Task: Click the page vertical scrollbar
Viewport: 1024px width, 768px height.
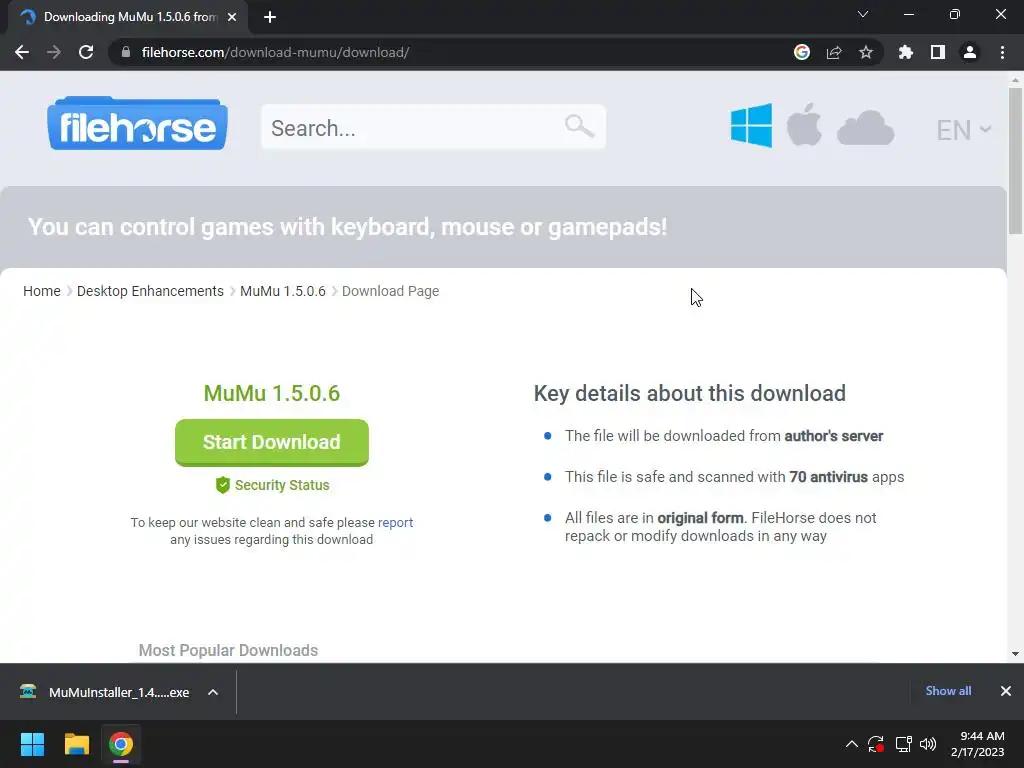Action: (1015, 161)
